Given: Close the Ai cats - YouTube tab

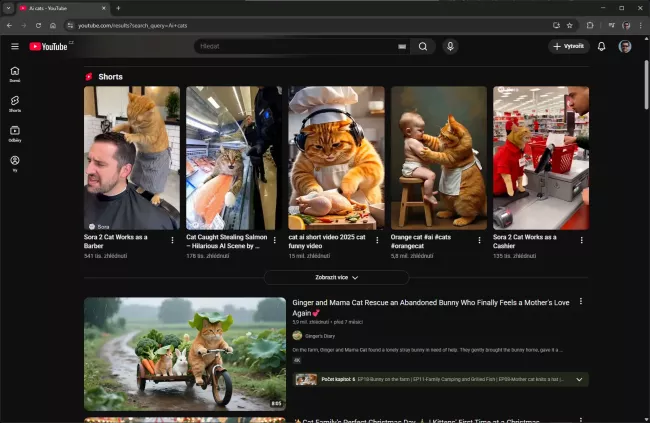Looking at the screenshot, I should [x=104, y=8].
